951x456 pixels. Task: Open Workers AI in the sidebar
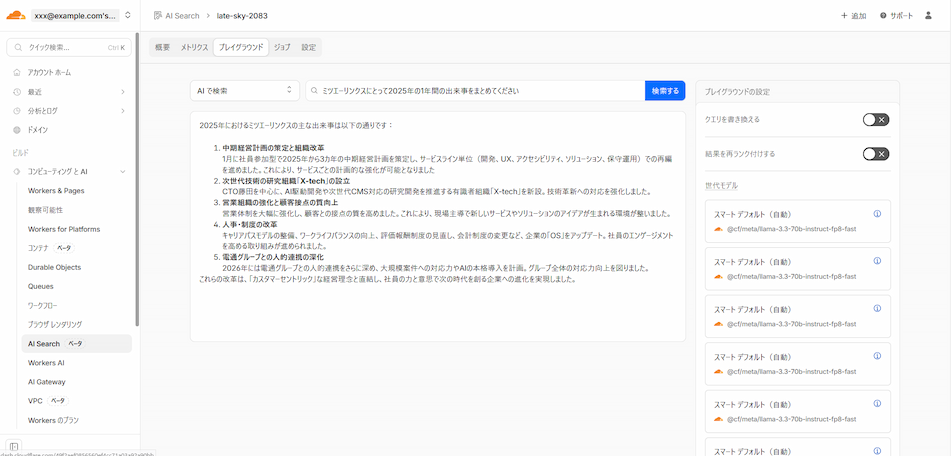[x=46, y=362]
